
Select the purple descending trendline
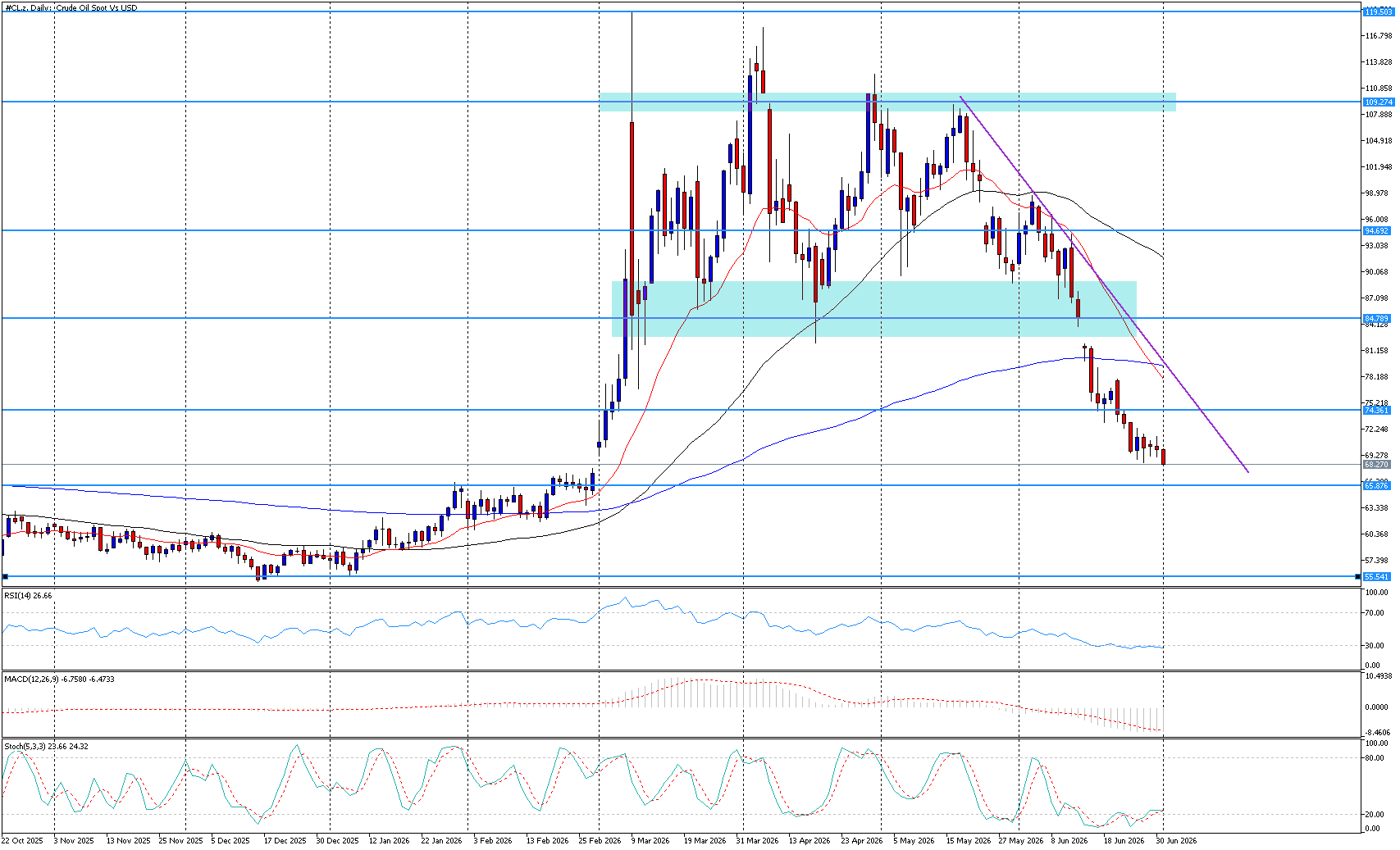point(1103,284)
